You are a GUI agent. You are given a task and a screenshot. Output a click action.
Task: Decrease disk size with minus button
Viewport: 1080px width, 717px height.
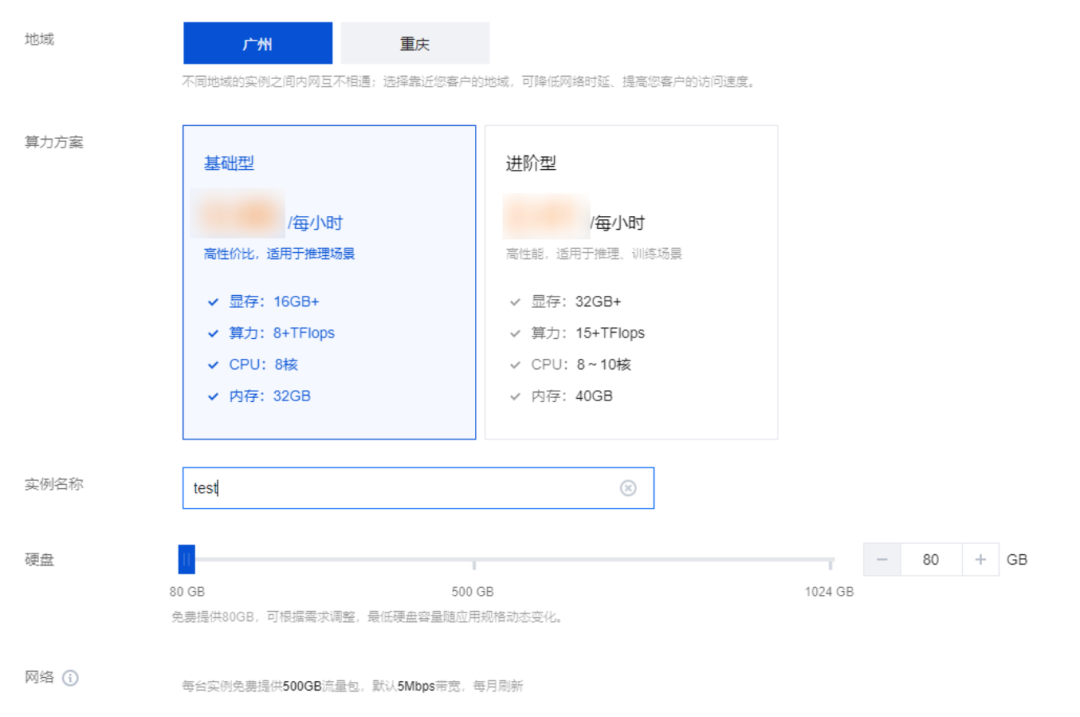pos(882,560)
